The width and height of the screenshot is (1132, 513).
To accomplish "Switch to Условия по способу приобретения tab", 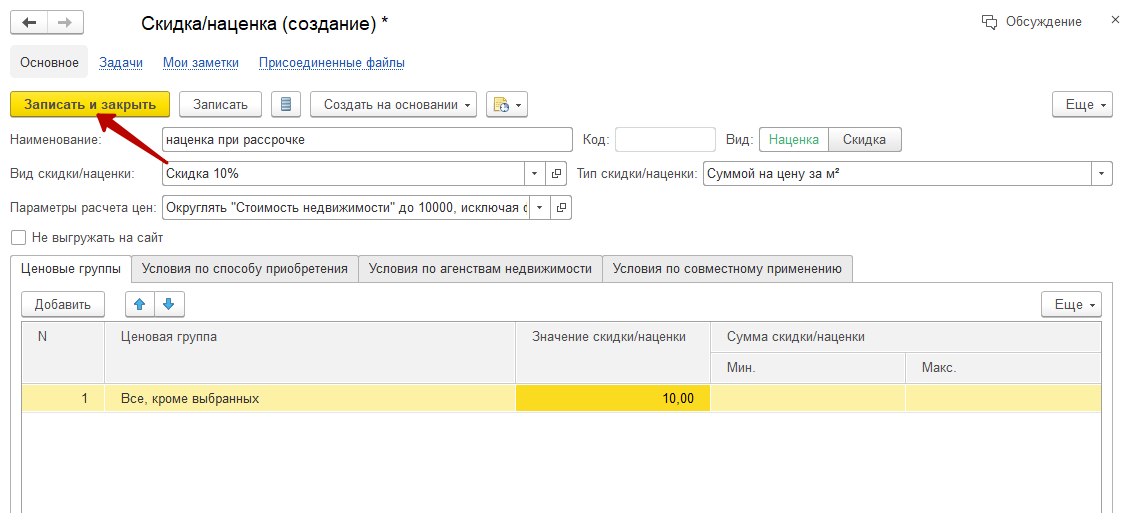I will click(245, 268).
